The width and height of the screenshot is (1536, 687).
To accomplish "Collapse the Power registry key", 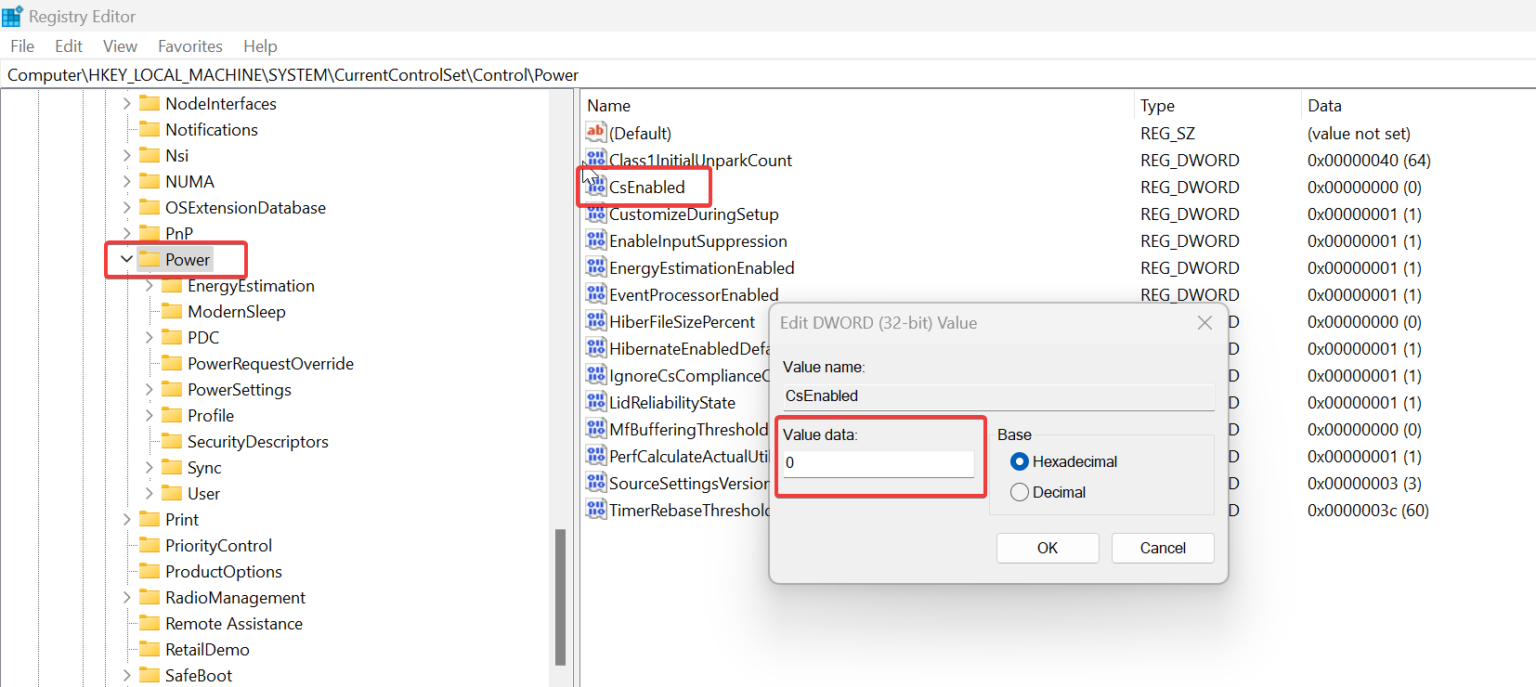I will click(126, 258).
